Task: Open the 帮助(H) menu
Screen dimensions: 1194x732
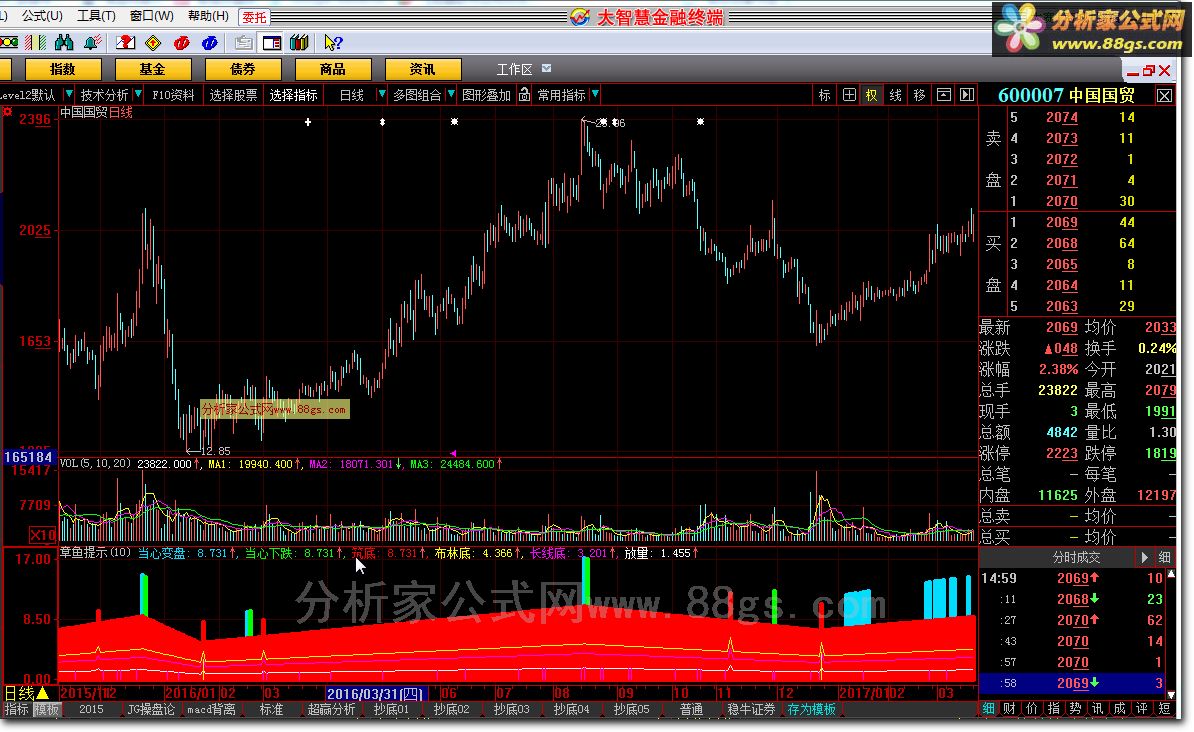Action: click(208, 16)
